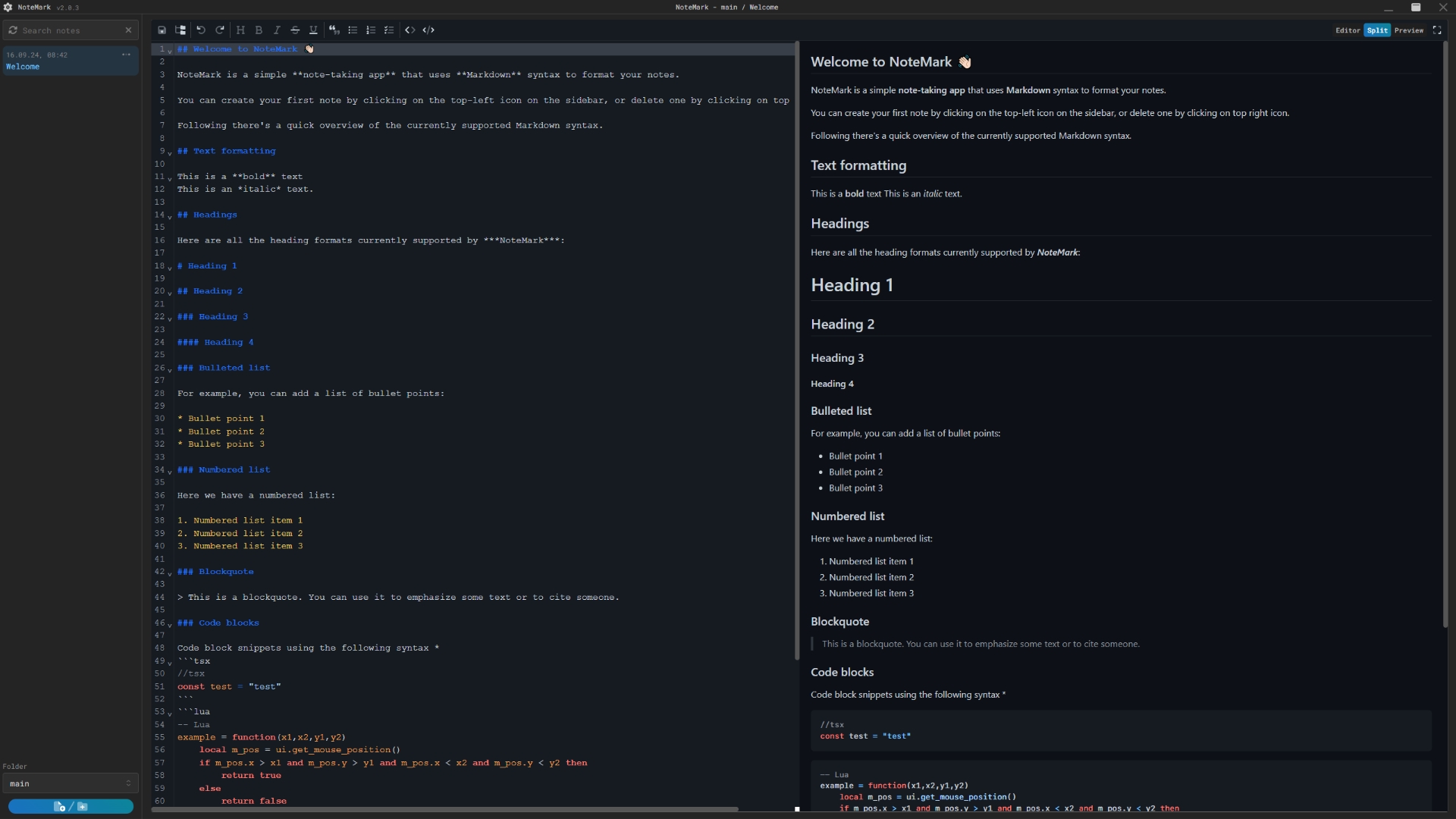This screenshot has height=819, width=1456.
Task: Switch to Preview-only view
Action: click(1408, 30)
